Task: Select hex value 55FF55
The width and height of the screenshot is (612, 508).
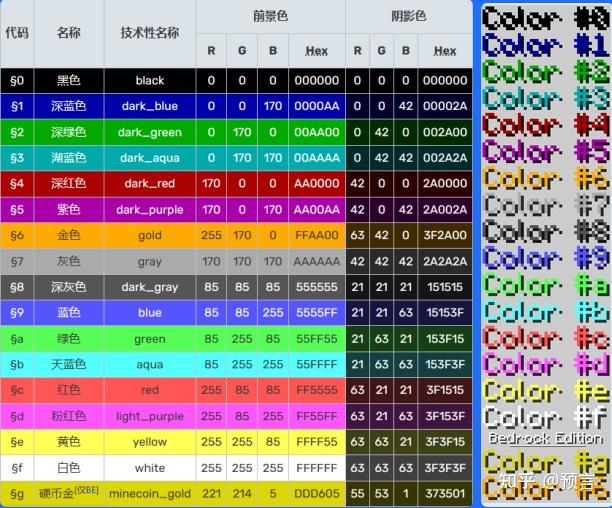Action: tap(317, 339)
